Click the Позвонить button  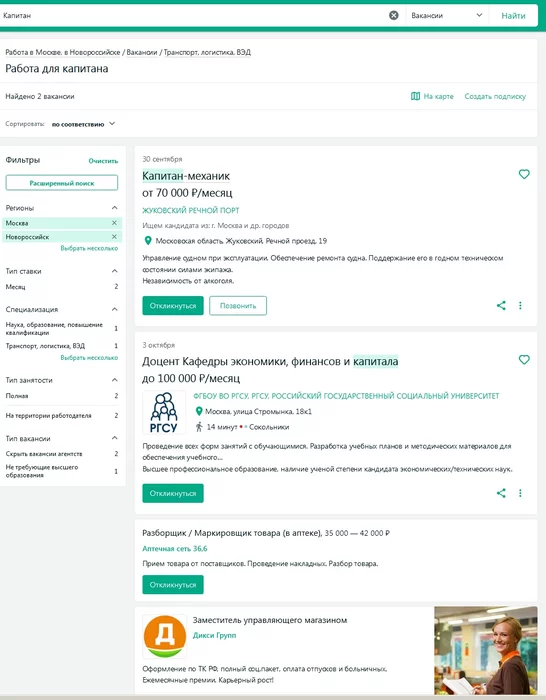(238, 306)
